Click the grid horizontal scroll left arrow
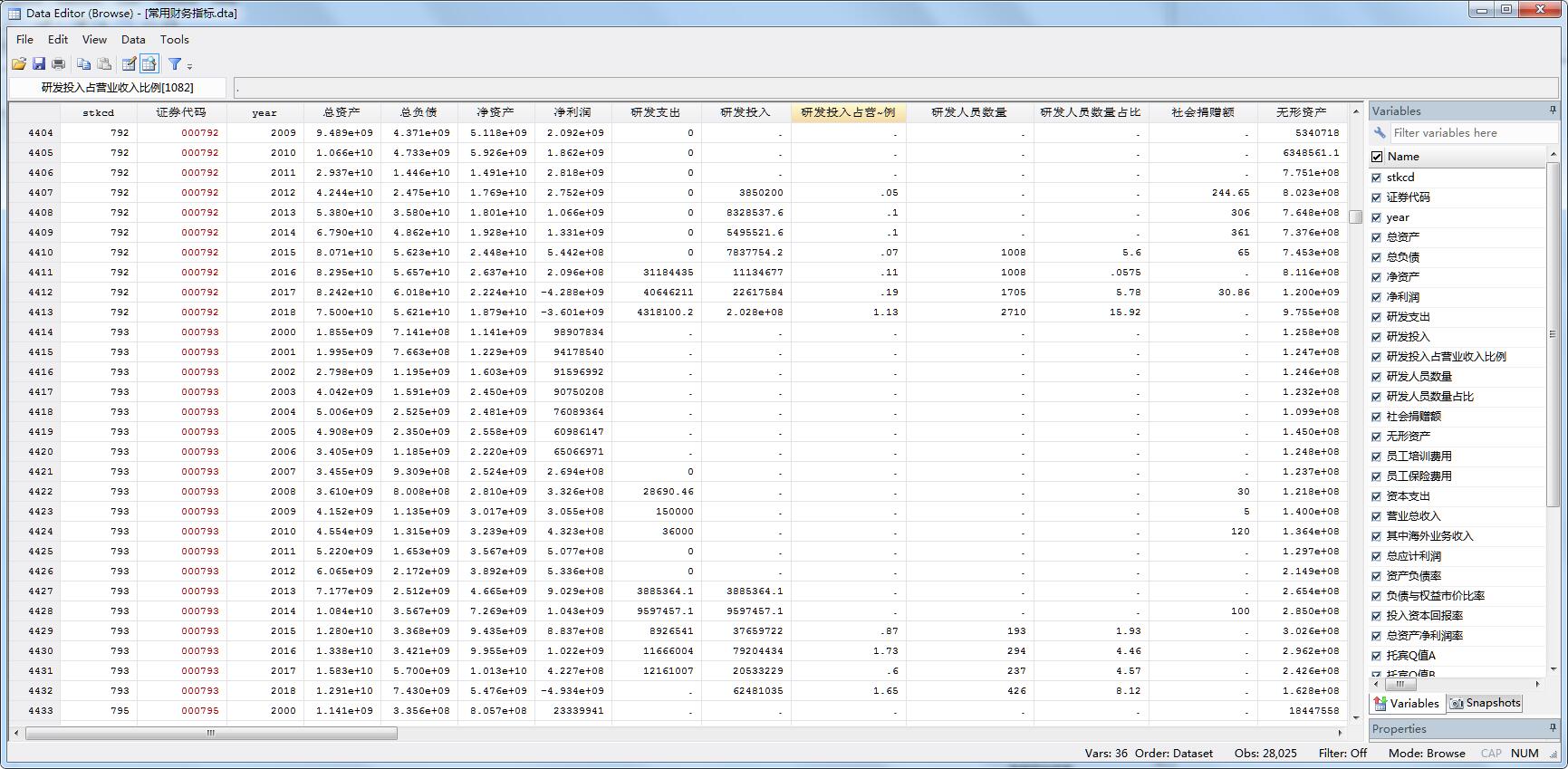 click(16, 733)
